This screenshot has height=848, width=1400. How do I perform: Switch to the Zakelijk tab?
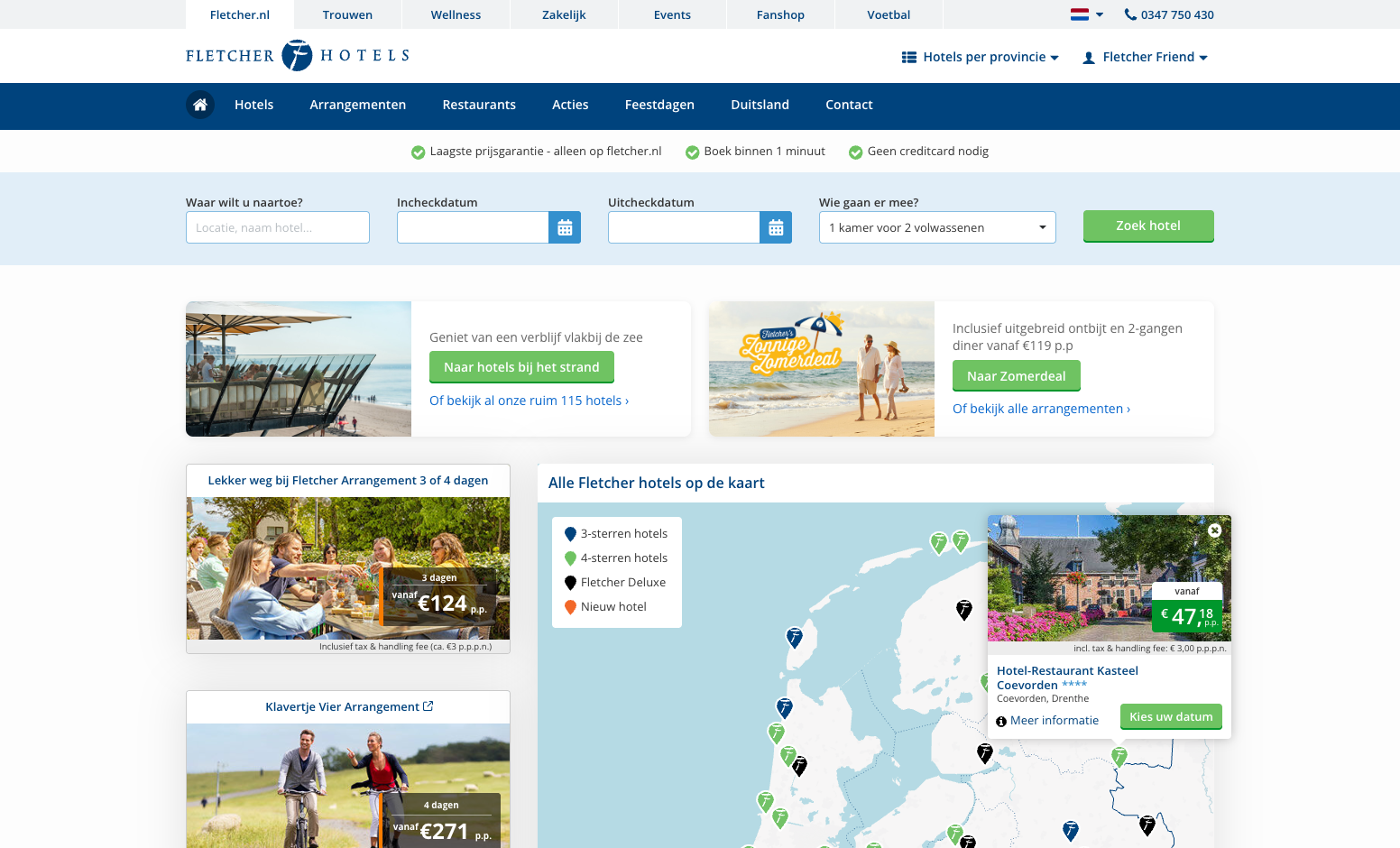pos(564,14)
